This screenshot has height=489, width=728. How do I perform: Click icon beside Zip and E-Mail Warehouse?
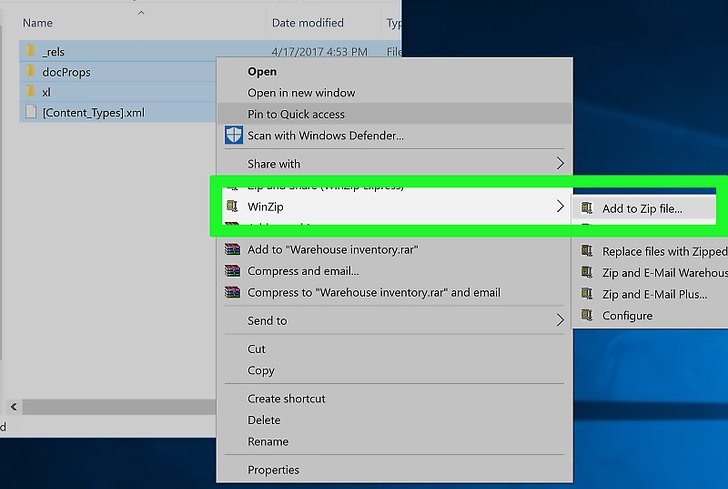pos(587,272)
